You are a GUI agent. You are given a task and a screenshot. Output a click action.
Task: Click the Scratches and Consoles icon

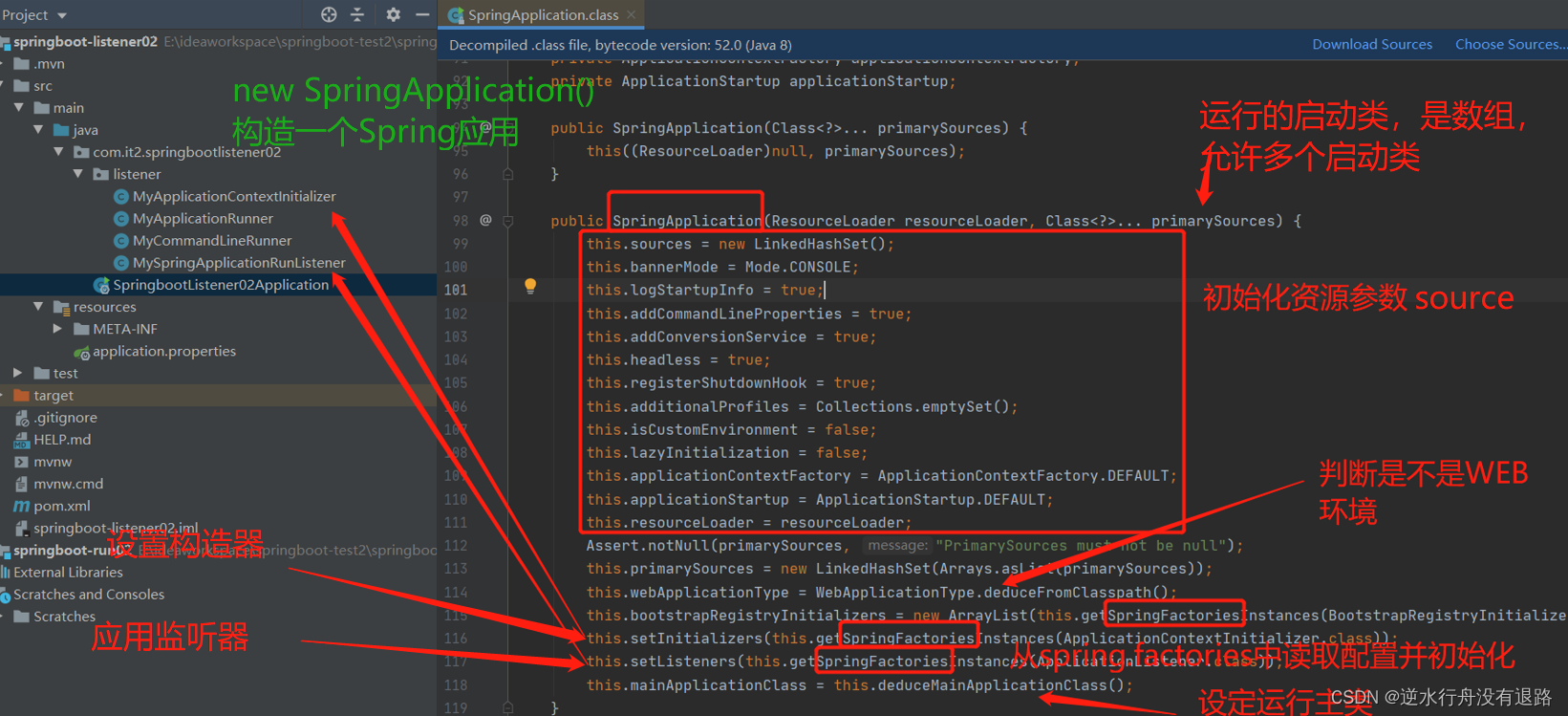click(6, 595)
